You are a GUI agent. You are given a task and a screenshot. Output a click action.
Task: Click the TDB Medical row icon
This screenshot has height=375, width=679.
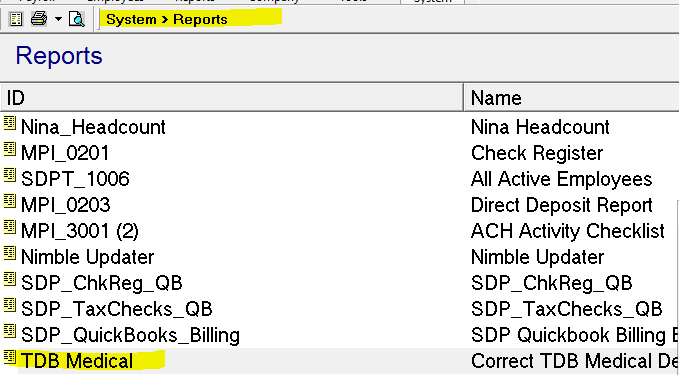[10, 357]
